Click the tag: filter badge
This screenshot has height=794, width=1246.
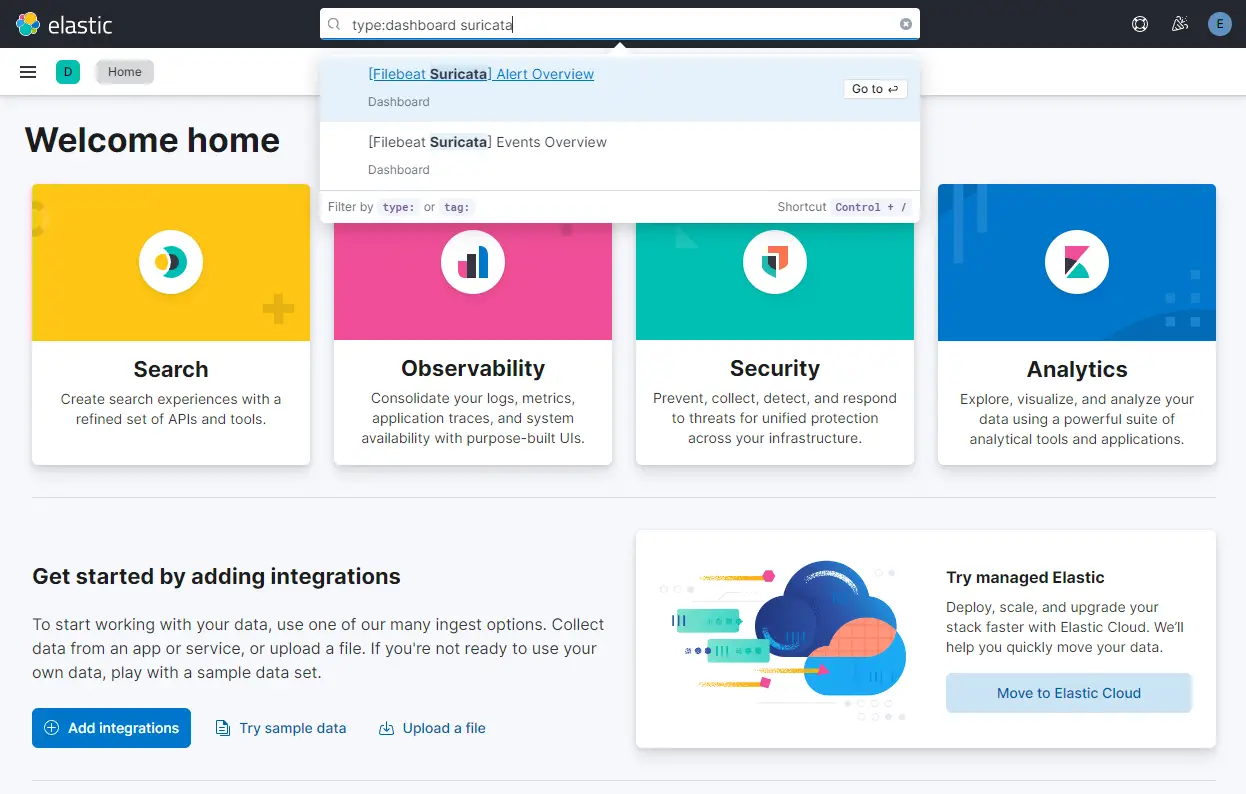coord(456,207)
